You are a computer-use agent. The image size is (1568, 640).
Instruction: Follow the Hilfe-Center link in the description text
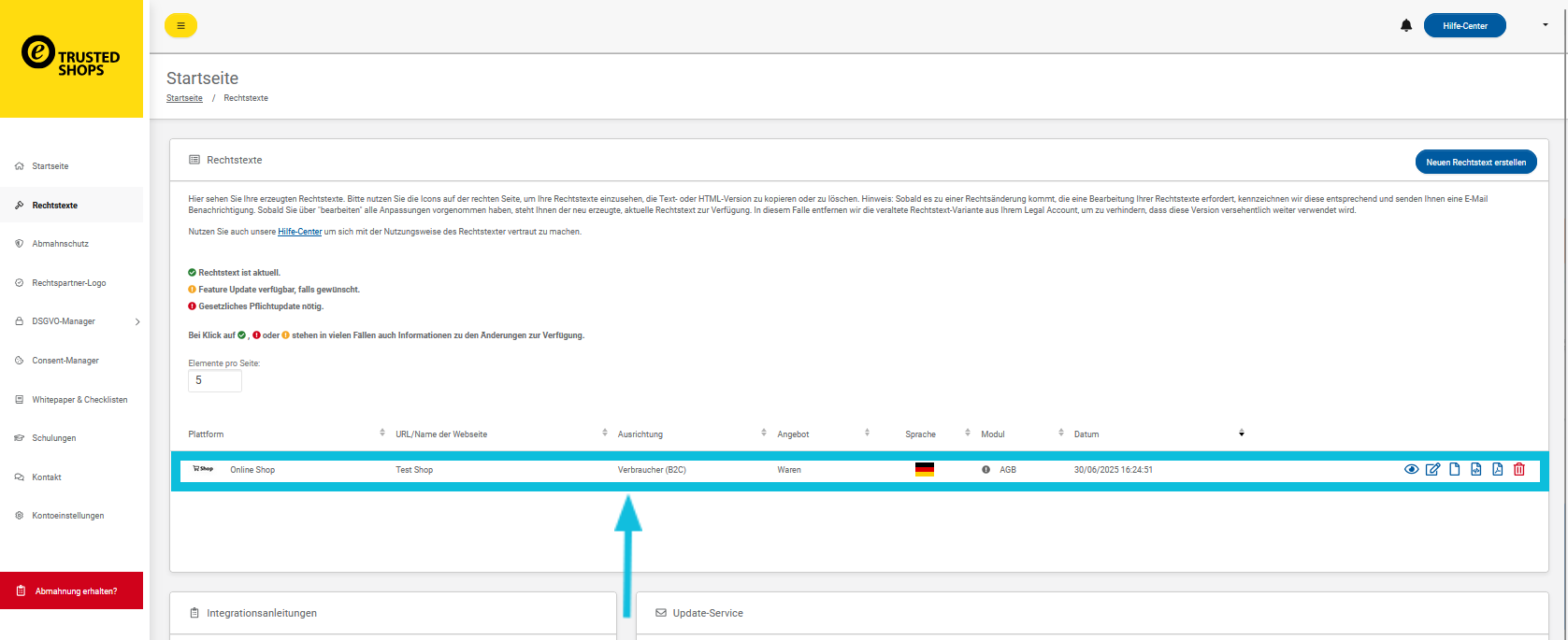299,232
